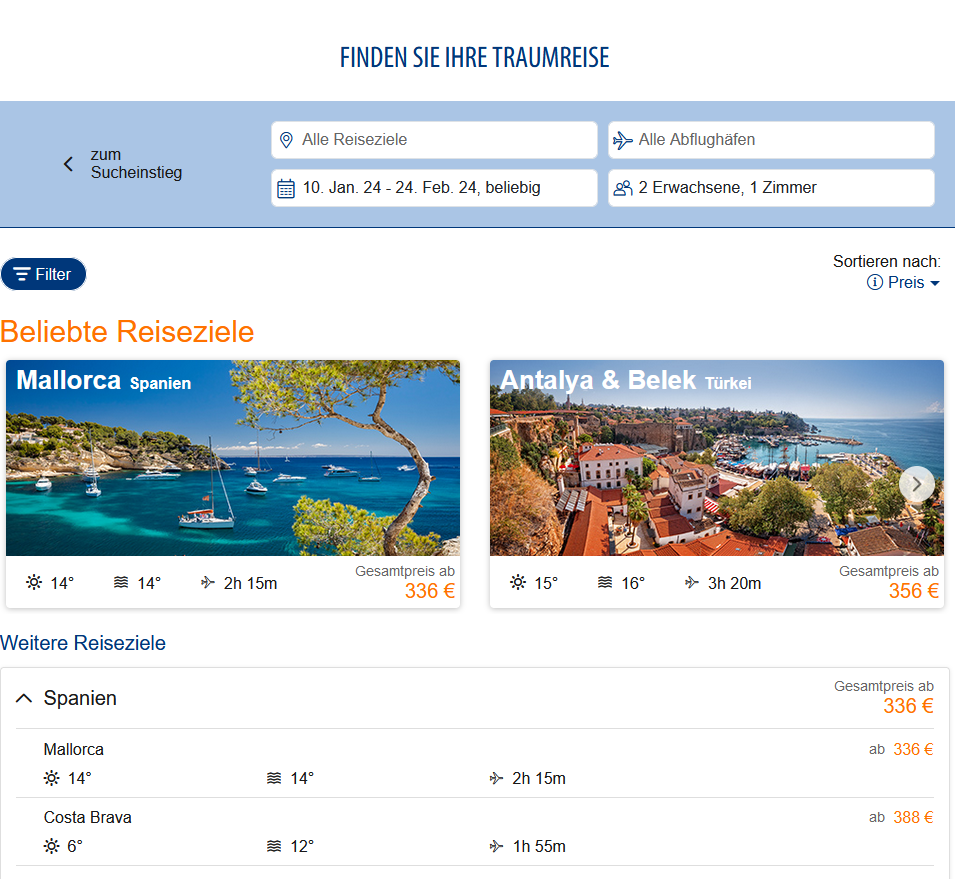Click the calendar icon beside travel dates
Viewport: 973px width, 879px height.
(x=286, y=188)
